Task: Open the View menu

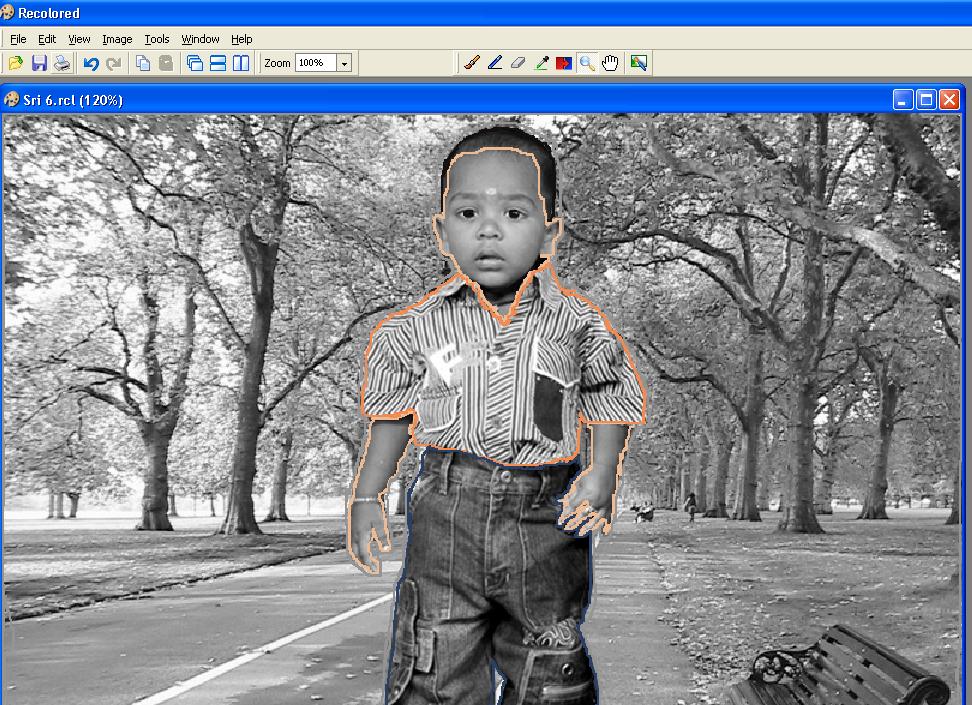Action: (x=79, y=39)
